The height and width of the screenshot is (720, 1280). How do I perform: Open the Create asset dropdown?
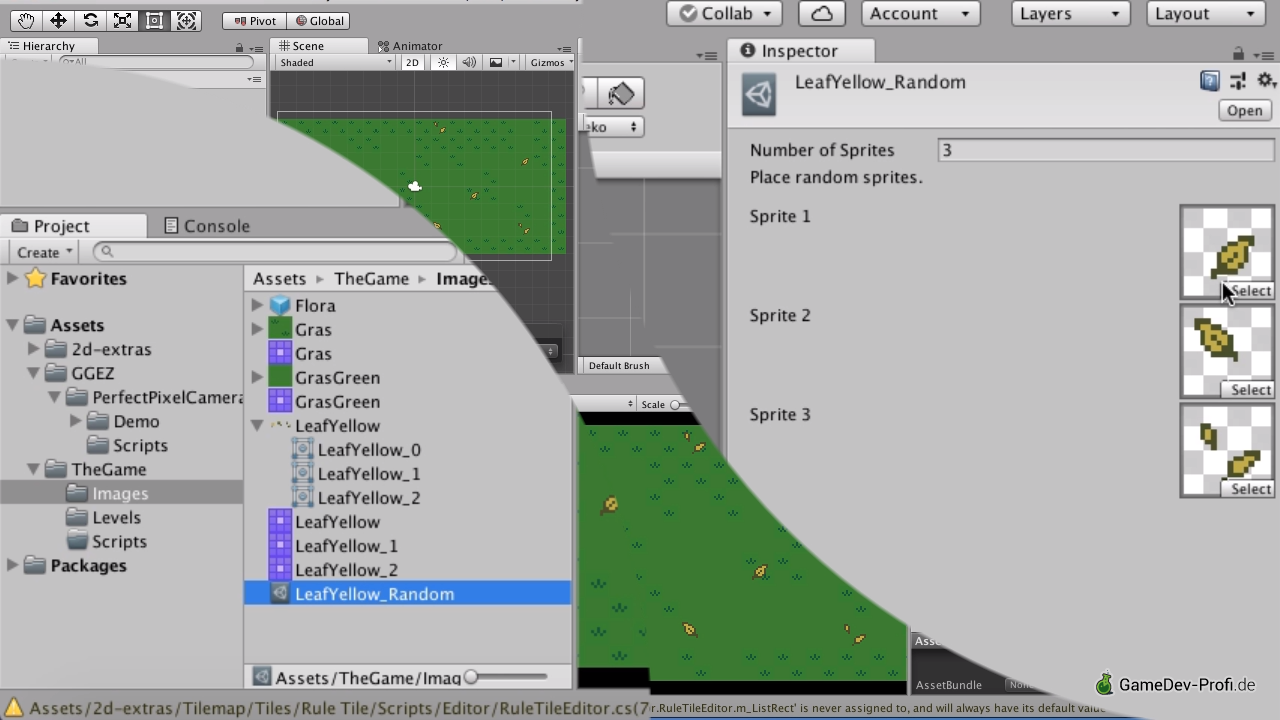pyautogui.click(x=44, y=252)
